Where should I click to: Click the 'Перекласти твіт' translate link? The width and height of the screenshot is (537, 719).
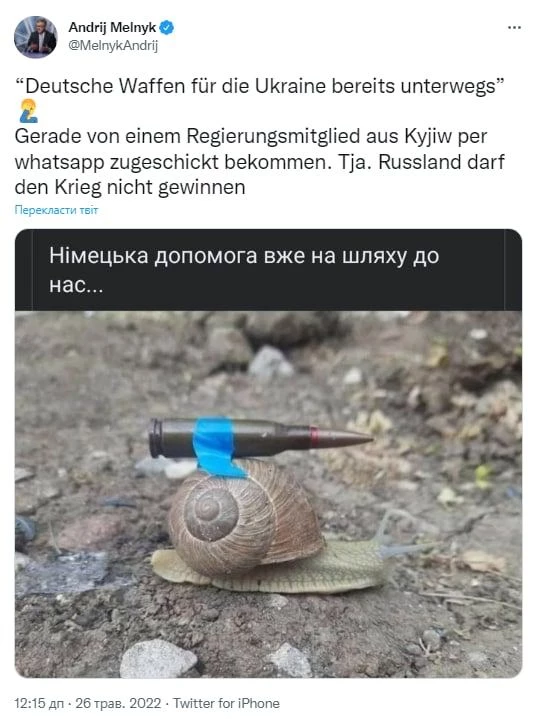point(56,210)
